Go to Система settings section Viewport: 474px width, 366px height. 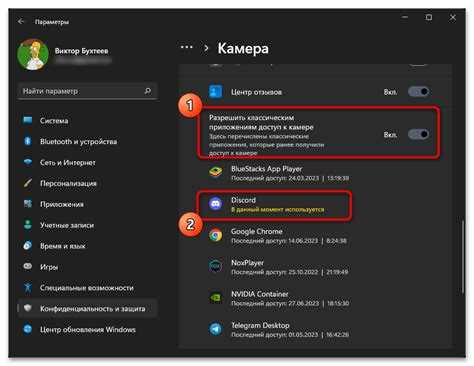(54, 121)
